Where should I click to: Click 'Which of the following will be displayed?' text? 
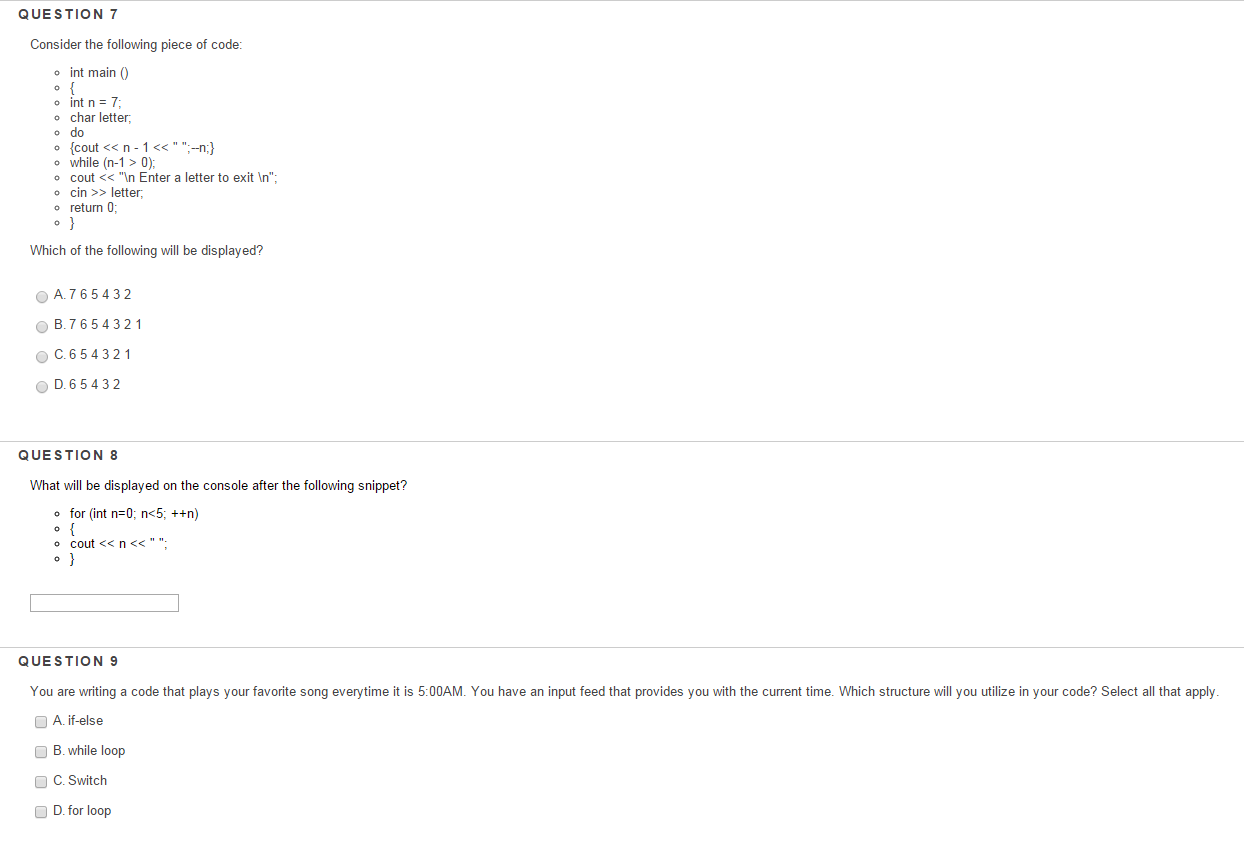coord(147,250)
